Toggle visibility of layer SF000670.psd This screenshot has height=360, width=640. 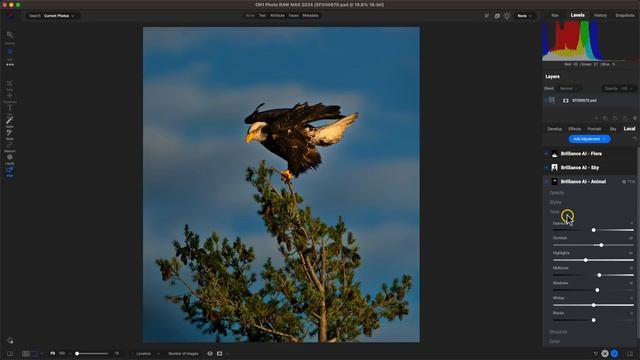pyautogui.click(x=546, y=100)
